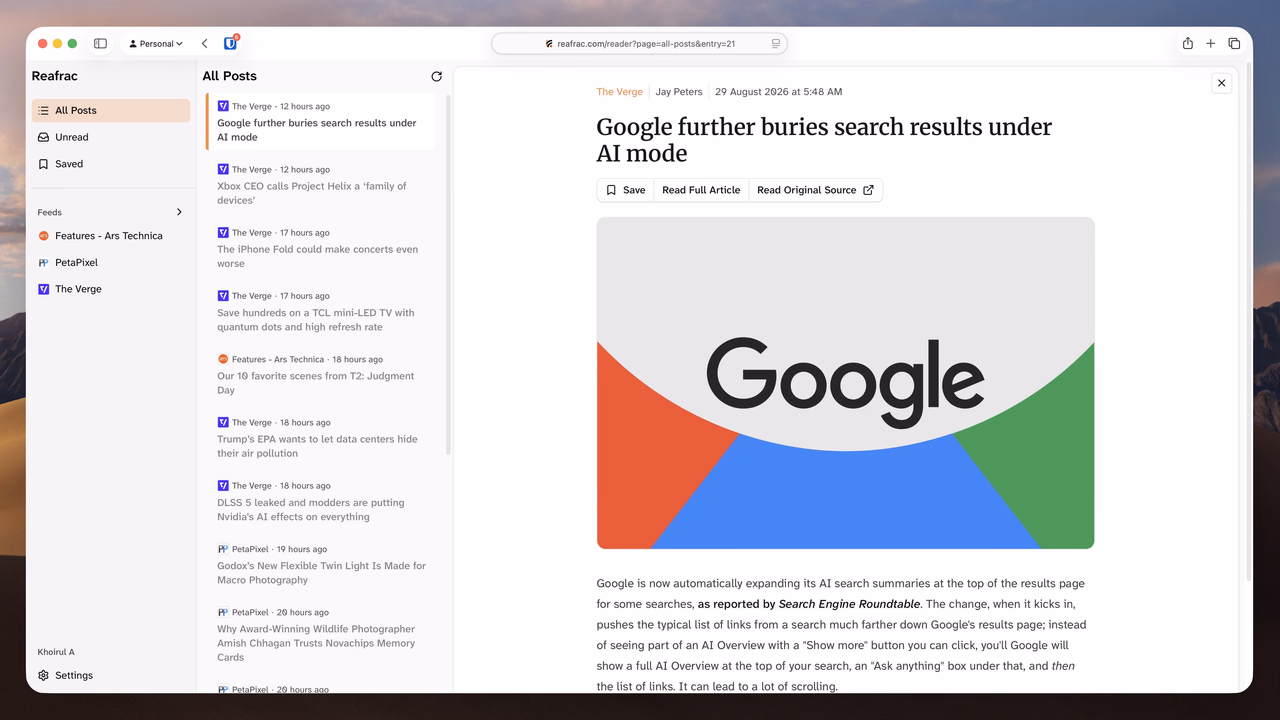
Task: Open the DLSS 5 leaked post
Action: click(x=321, y=501)
